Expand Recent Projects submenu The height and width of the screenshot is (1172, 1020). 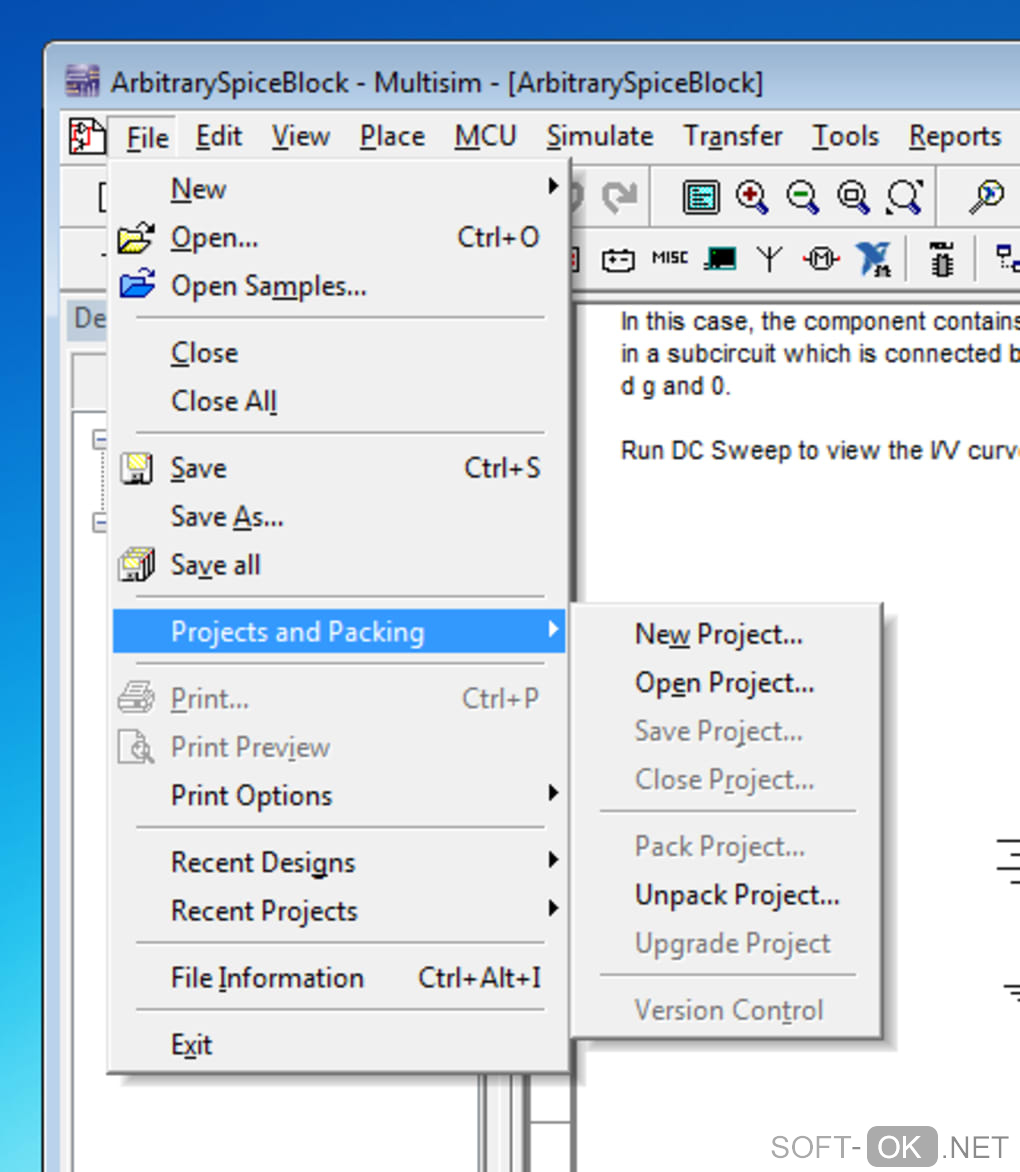(553, 908)
